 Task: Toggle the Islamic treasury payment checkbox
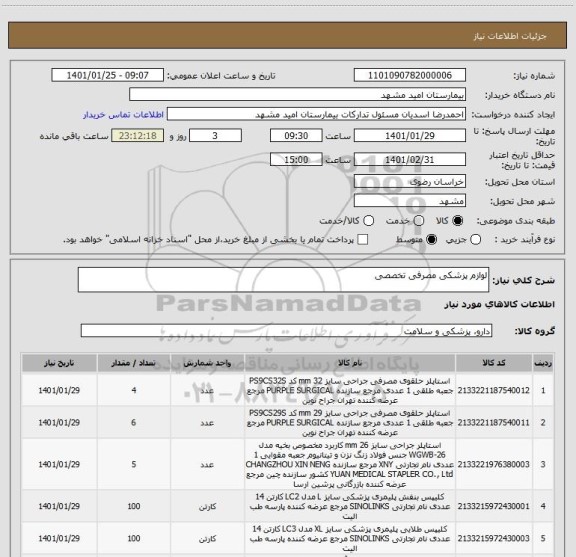[x=363, y=240]
